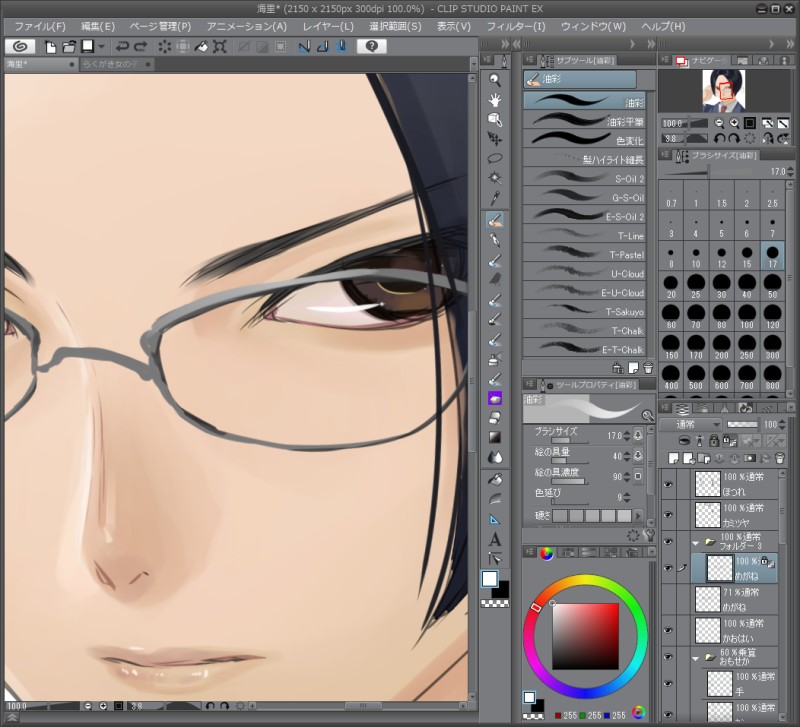
Task: Adjust 色延び value stepper
Action: pos(627,497)
